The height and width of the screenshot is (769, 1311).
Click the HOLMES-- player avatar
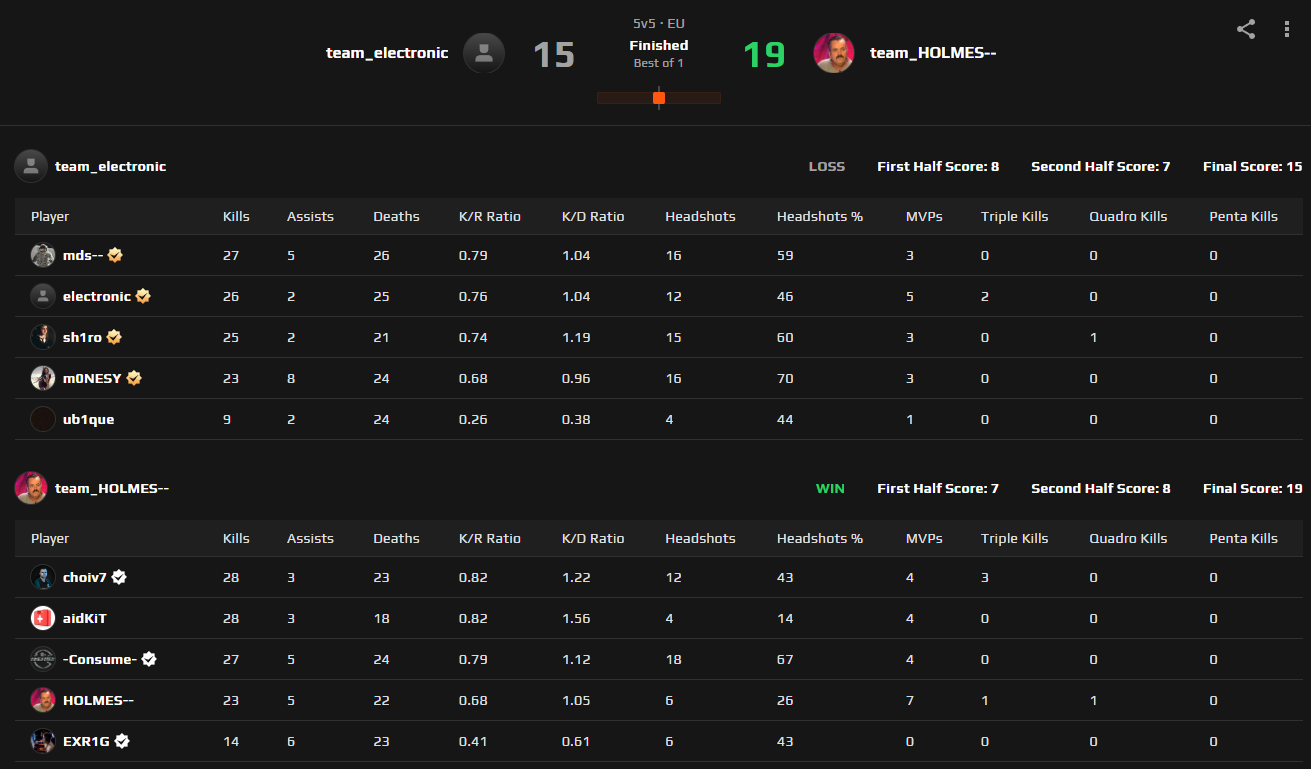click(x=42, y=700)
